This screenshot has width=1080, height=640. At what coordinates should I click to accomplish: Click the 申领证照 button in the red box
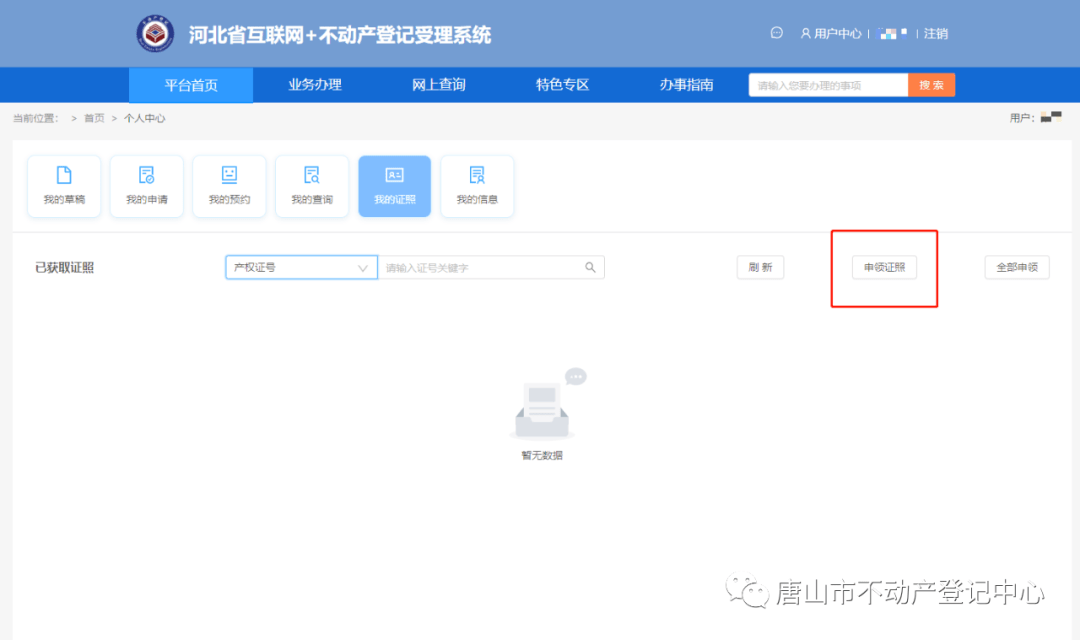(x=884, y=267)
